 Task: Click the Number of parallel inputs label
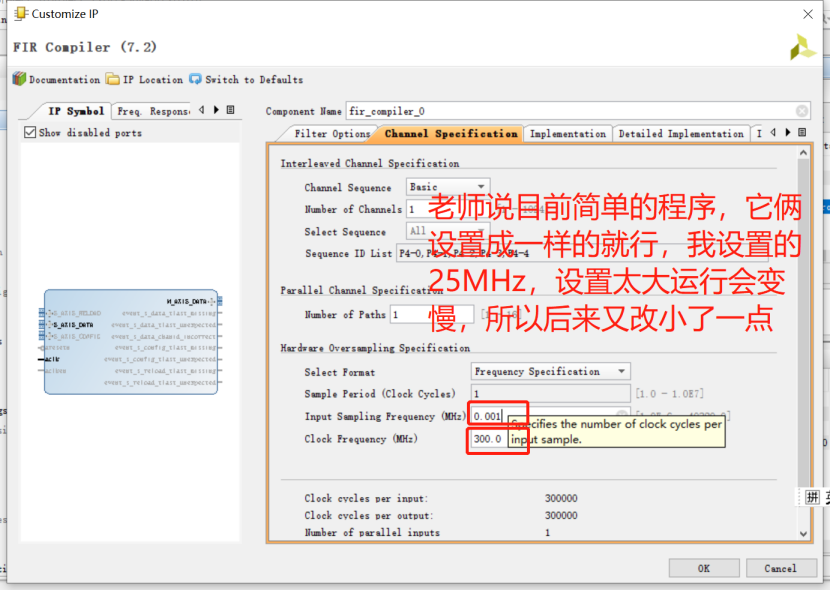coord(372,532)
